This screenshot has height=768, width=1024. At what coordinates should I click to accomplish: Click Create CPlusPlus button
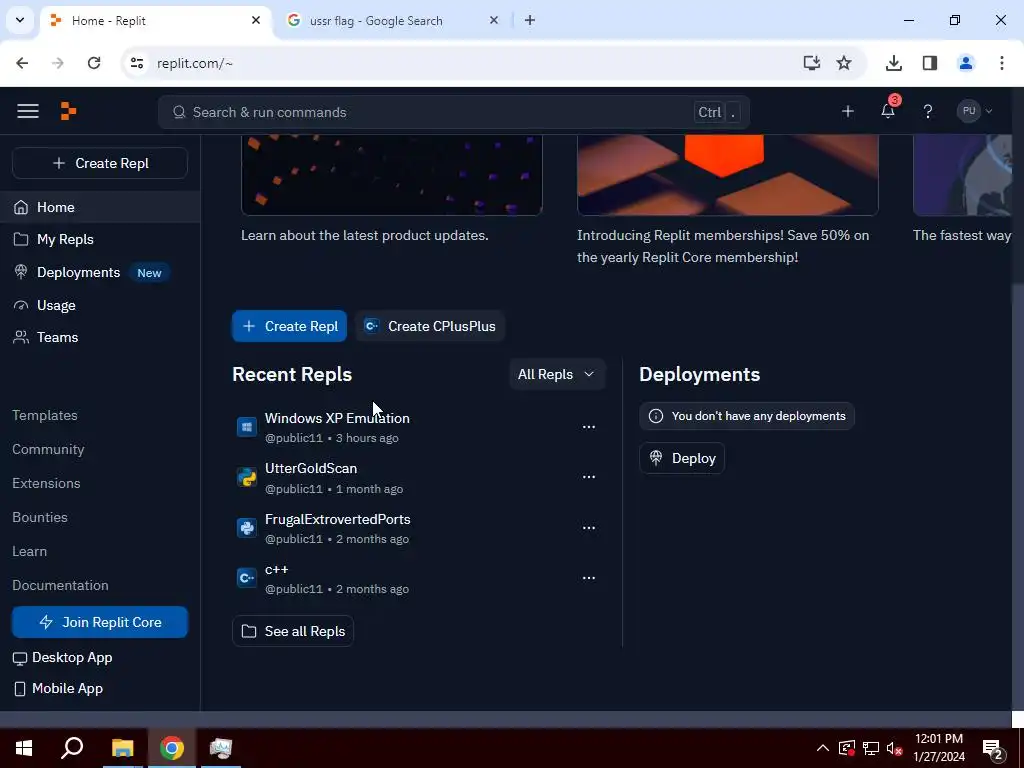[430, 326]
